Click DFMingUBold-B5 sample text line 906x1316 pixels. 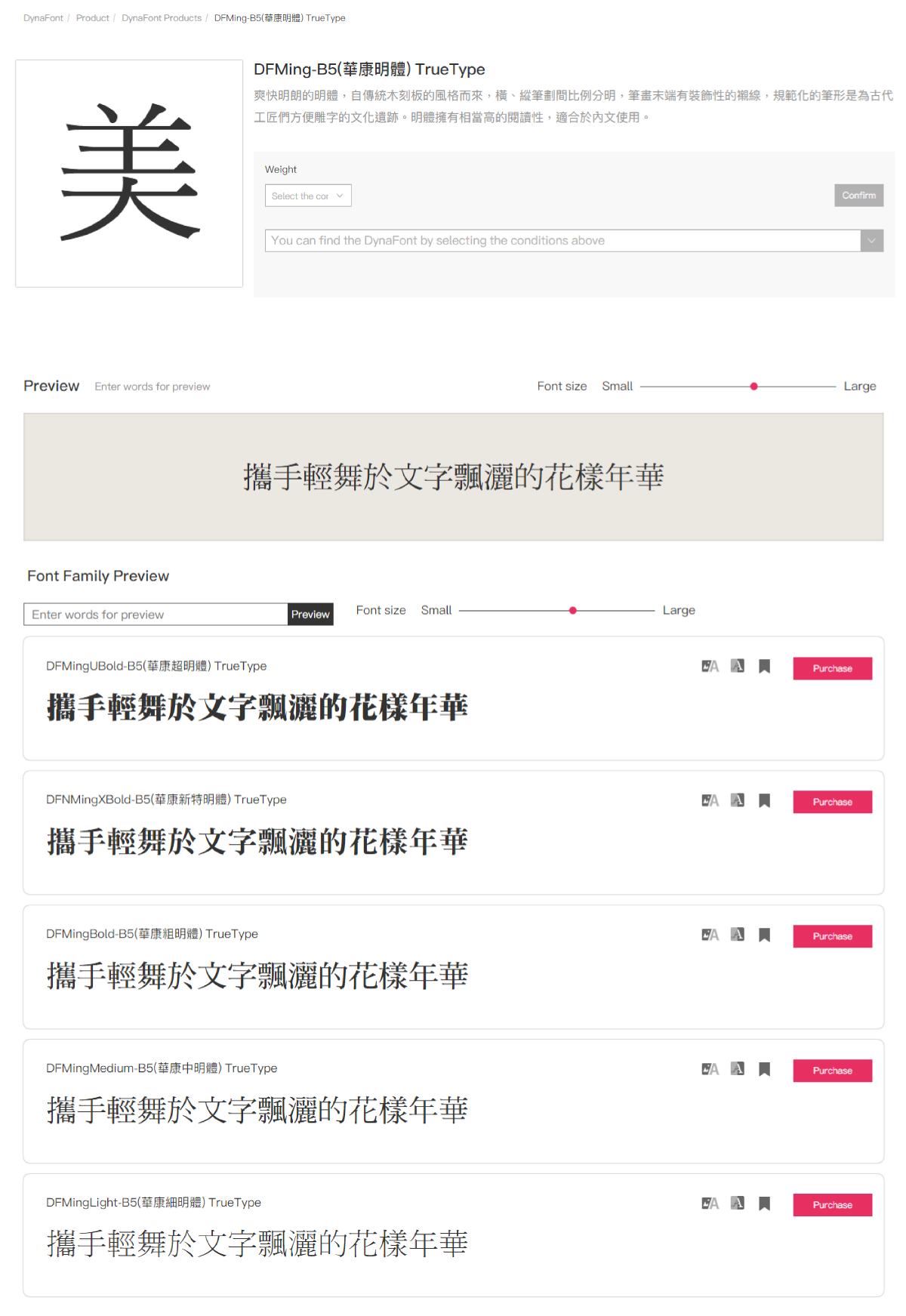click(x=257, y=707)
